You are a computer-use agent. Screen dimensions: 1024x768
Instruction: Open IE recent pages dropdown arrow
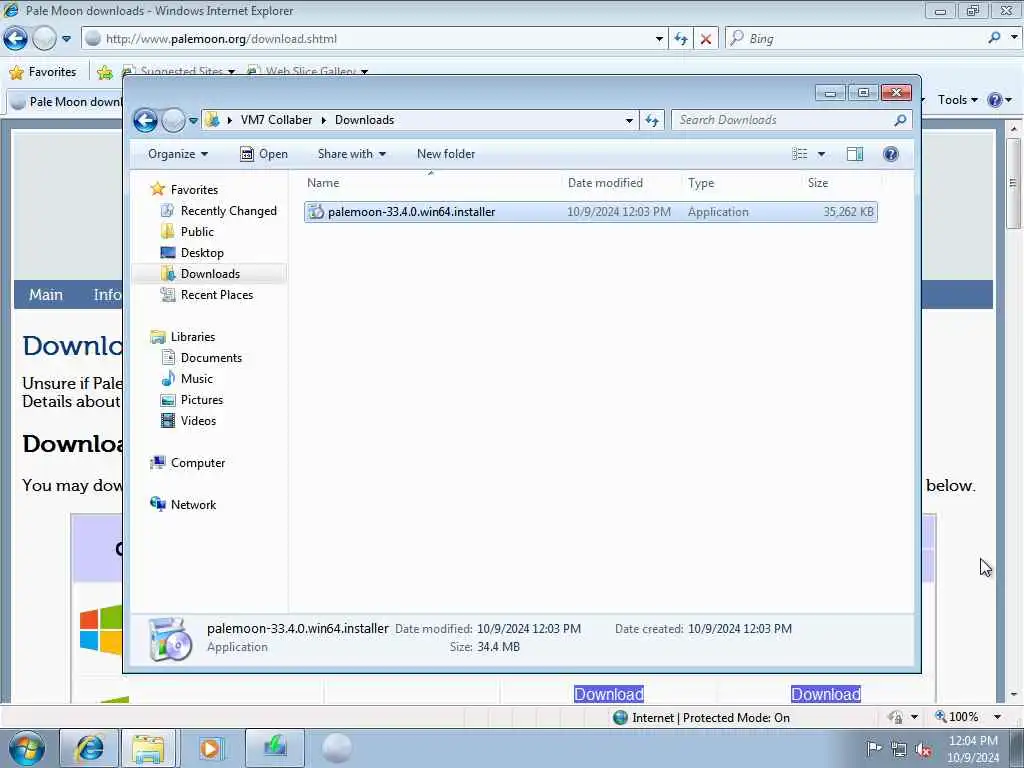click(x=66, y=39)
